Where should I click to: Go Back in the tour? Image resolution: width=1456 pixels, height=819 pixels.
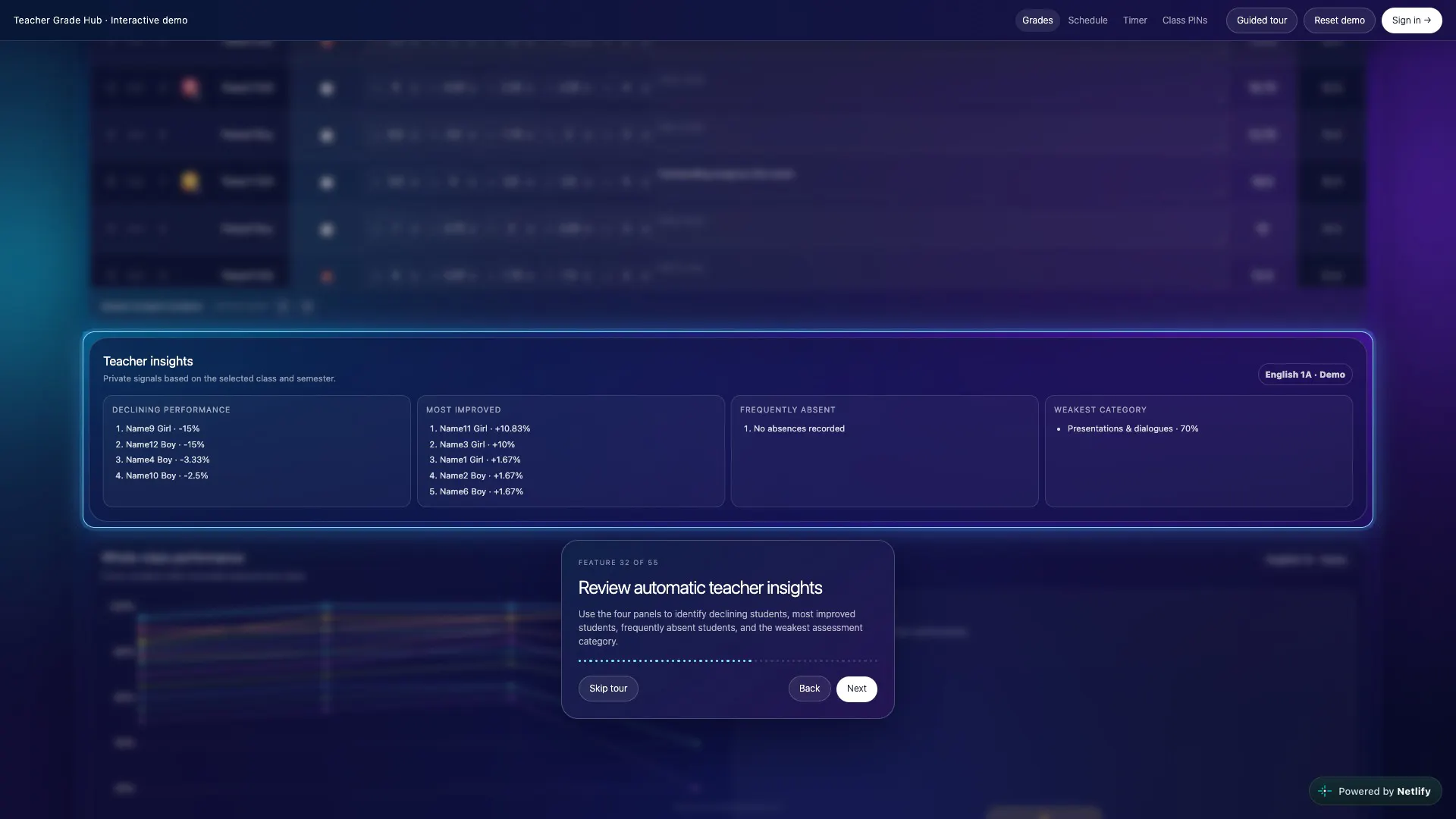[809, 689]
